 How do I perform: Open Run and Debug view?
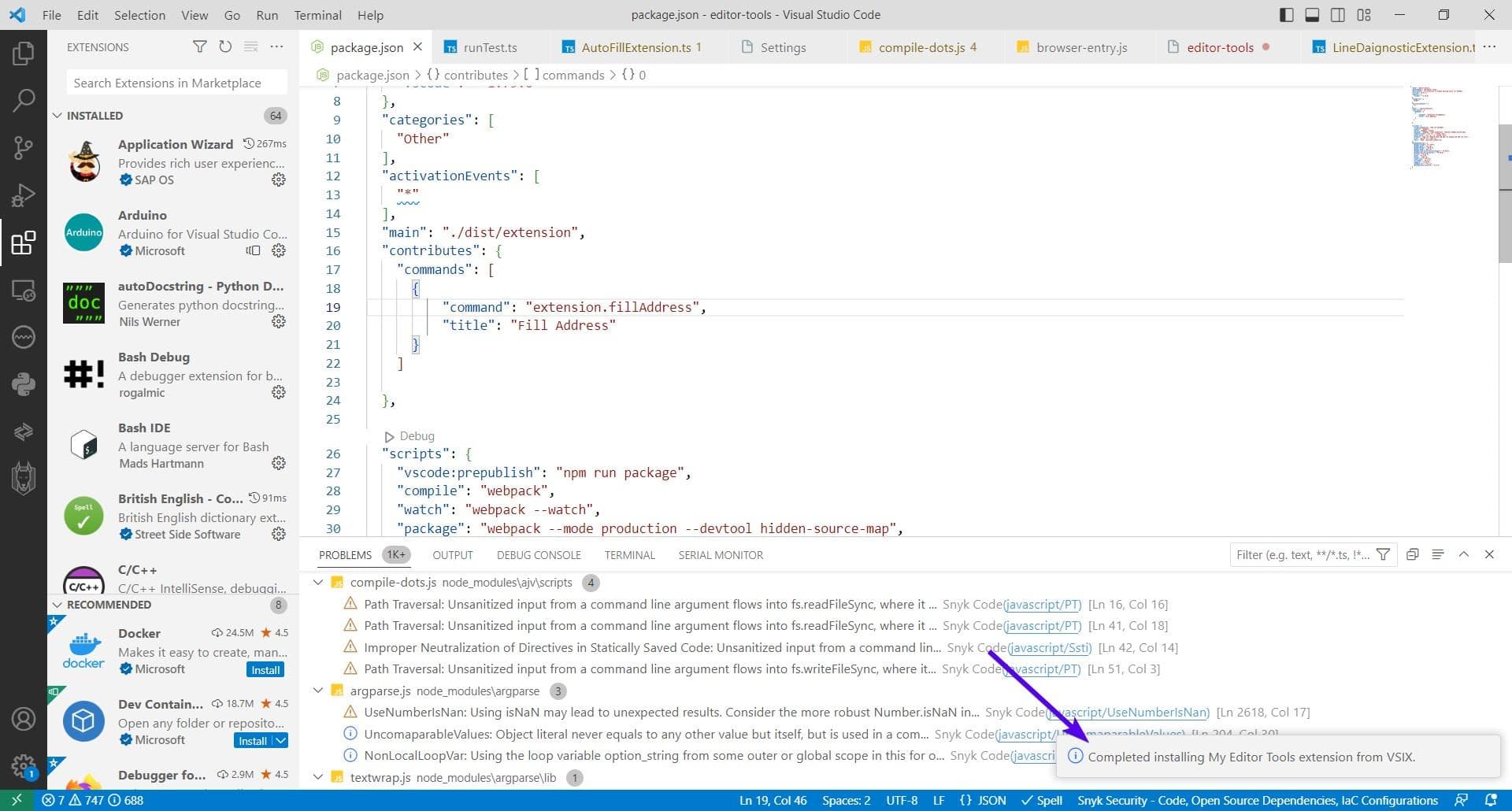pos(23,194)
